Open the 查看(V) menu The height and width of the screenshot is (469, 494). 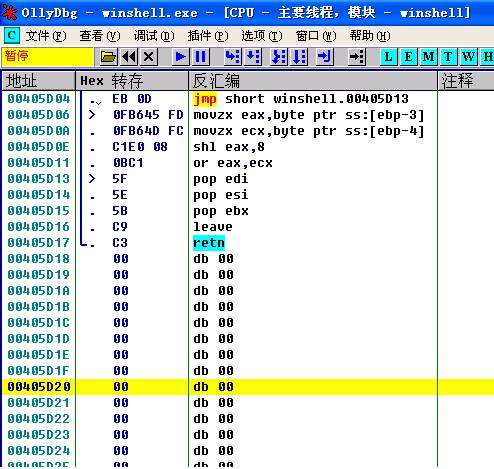coord(100,36)
